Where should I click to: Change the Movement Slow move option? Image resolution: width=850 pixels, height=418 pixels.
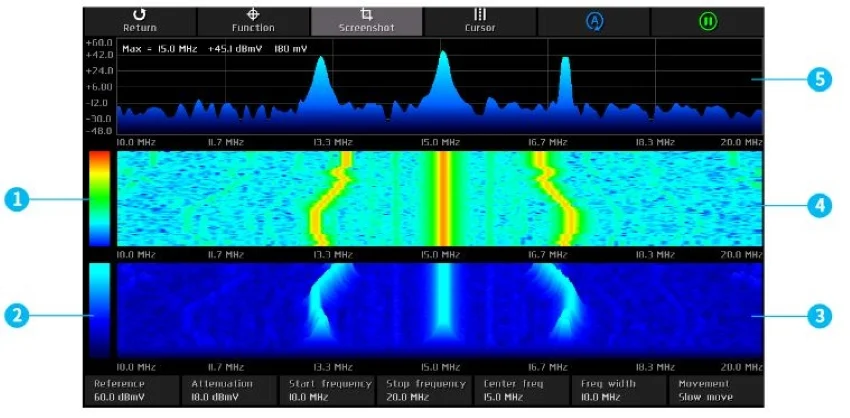pyautogui.click(x=714, y=390)
